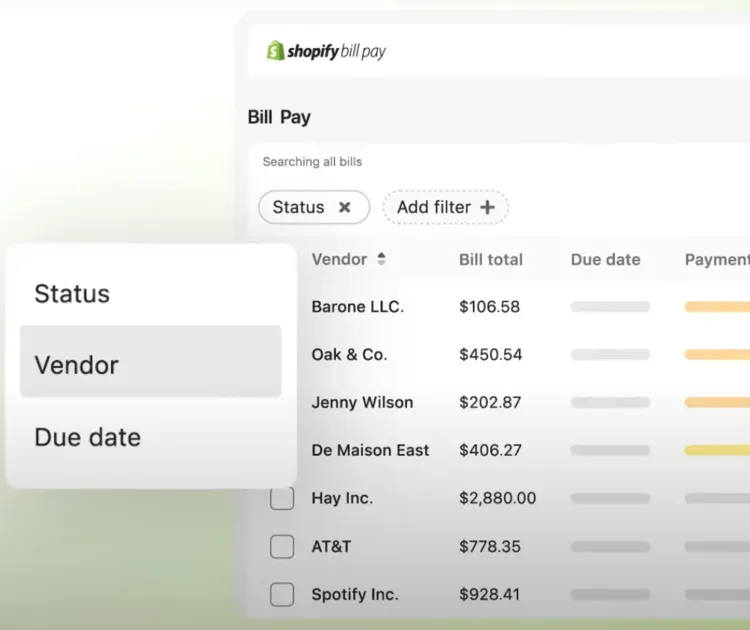Screen dimensions: 750x630
Task: Open the Oak & Co. bill
Action: click(349, 354)
